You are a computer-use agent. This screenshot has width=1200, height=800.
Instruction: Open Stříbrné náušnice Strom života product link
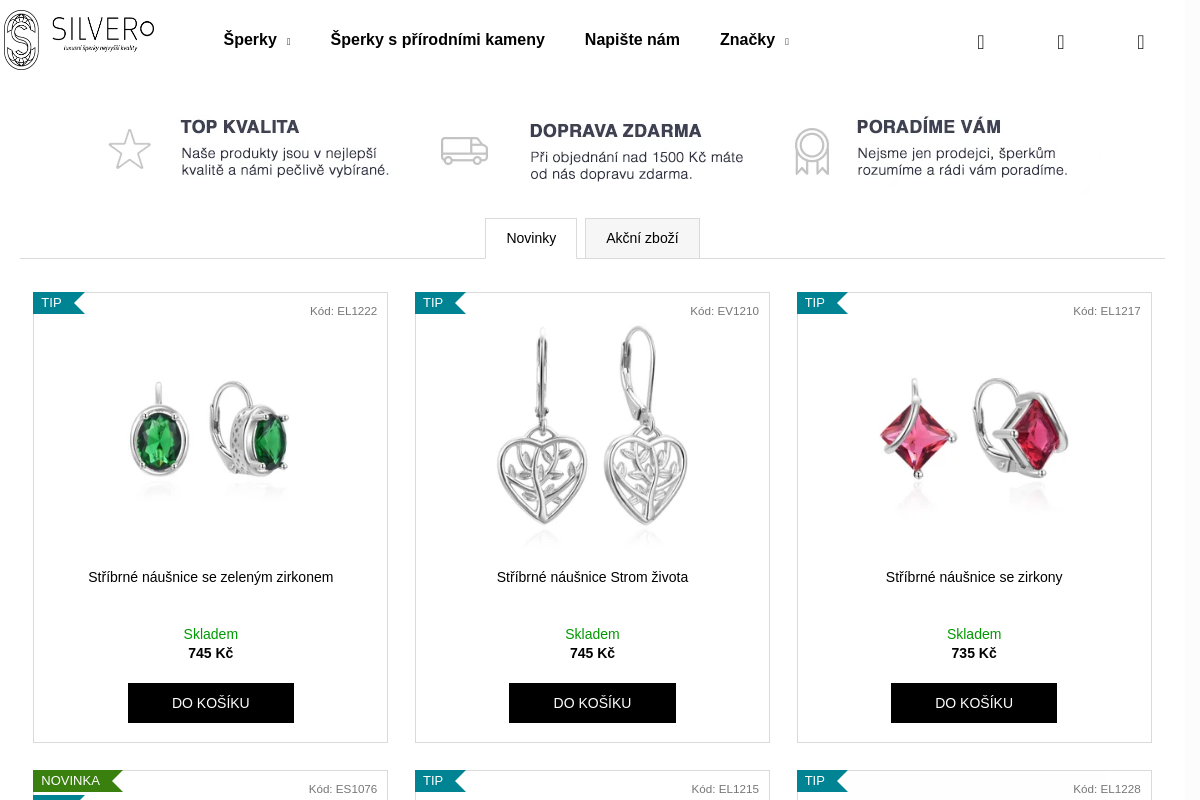[592, 577]
